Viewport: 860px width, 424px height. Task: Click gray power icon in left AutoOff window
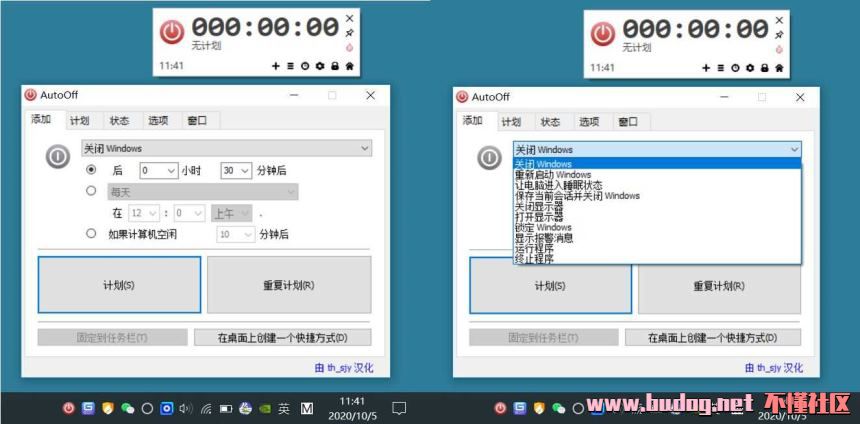click(x=58, y=157)
